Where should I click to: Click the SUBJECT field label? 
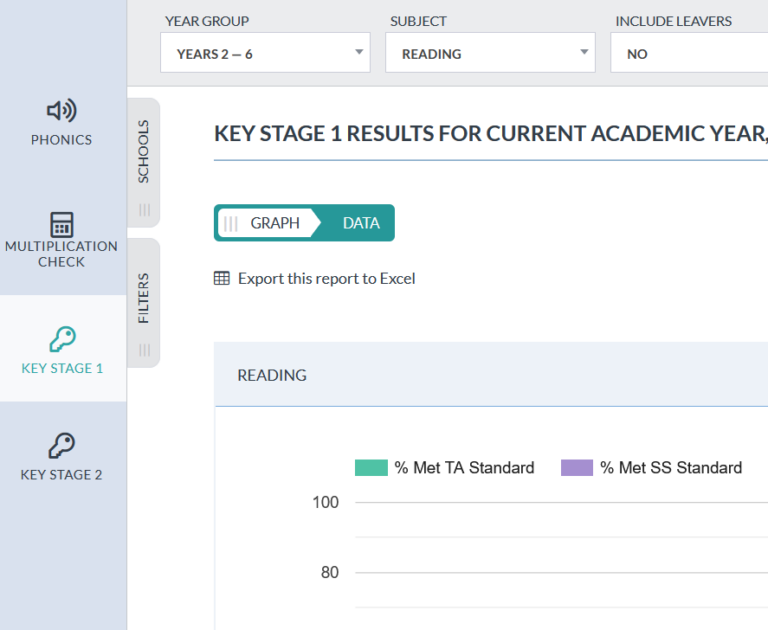pos(418,21)
